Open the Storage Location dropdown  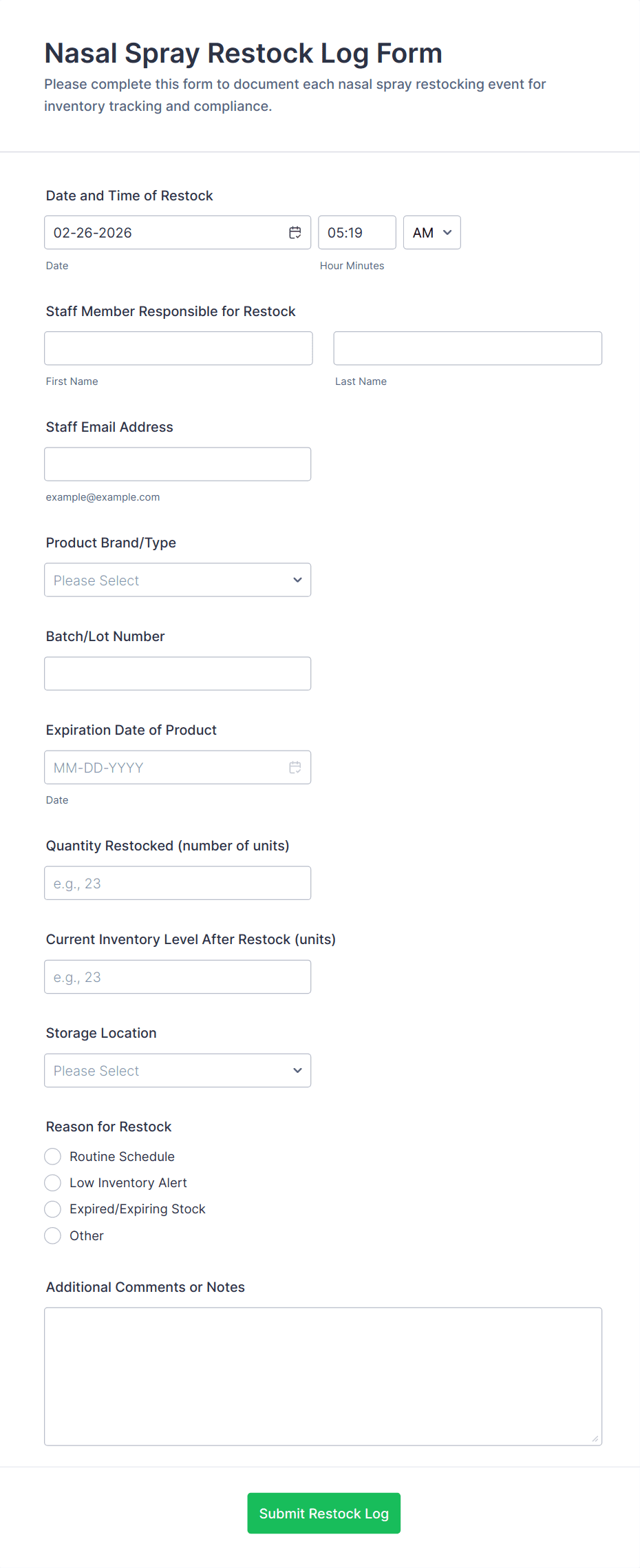click(178, 1070)
